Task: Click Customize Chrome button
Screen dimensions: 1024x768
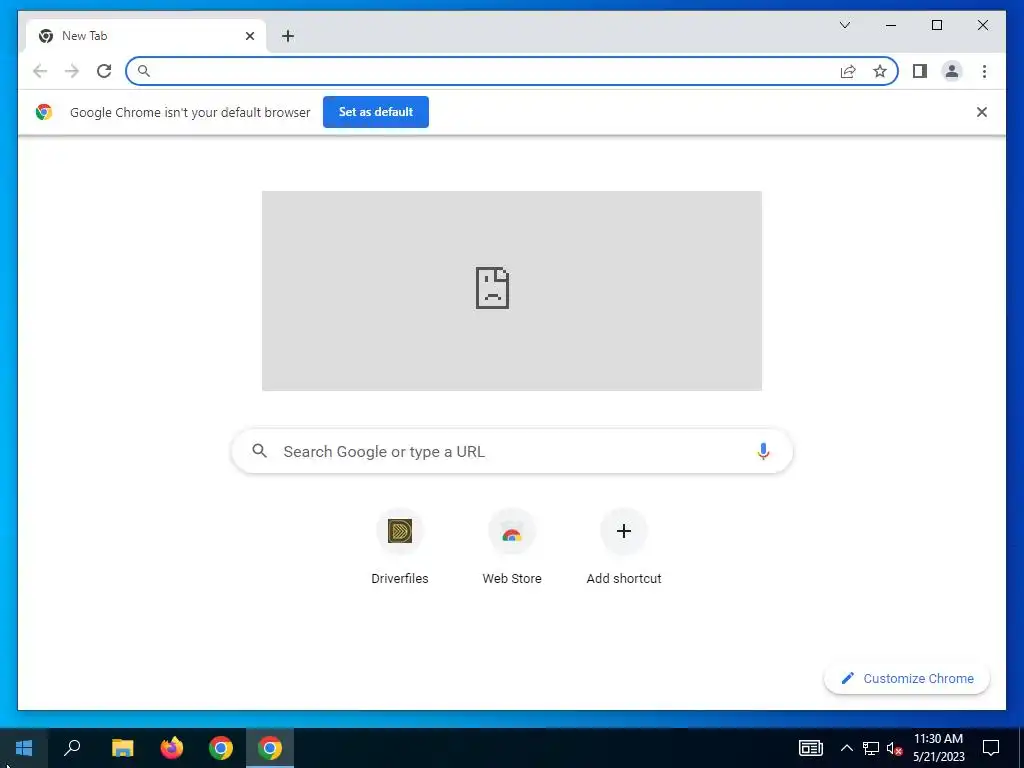Action: click(x=907, y=679)
